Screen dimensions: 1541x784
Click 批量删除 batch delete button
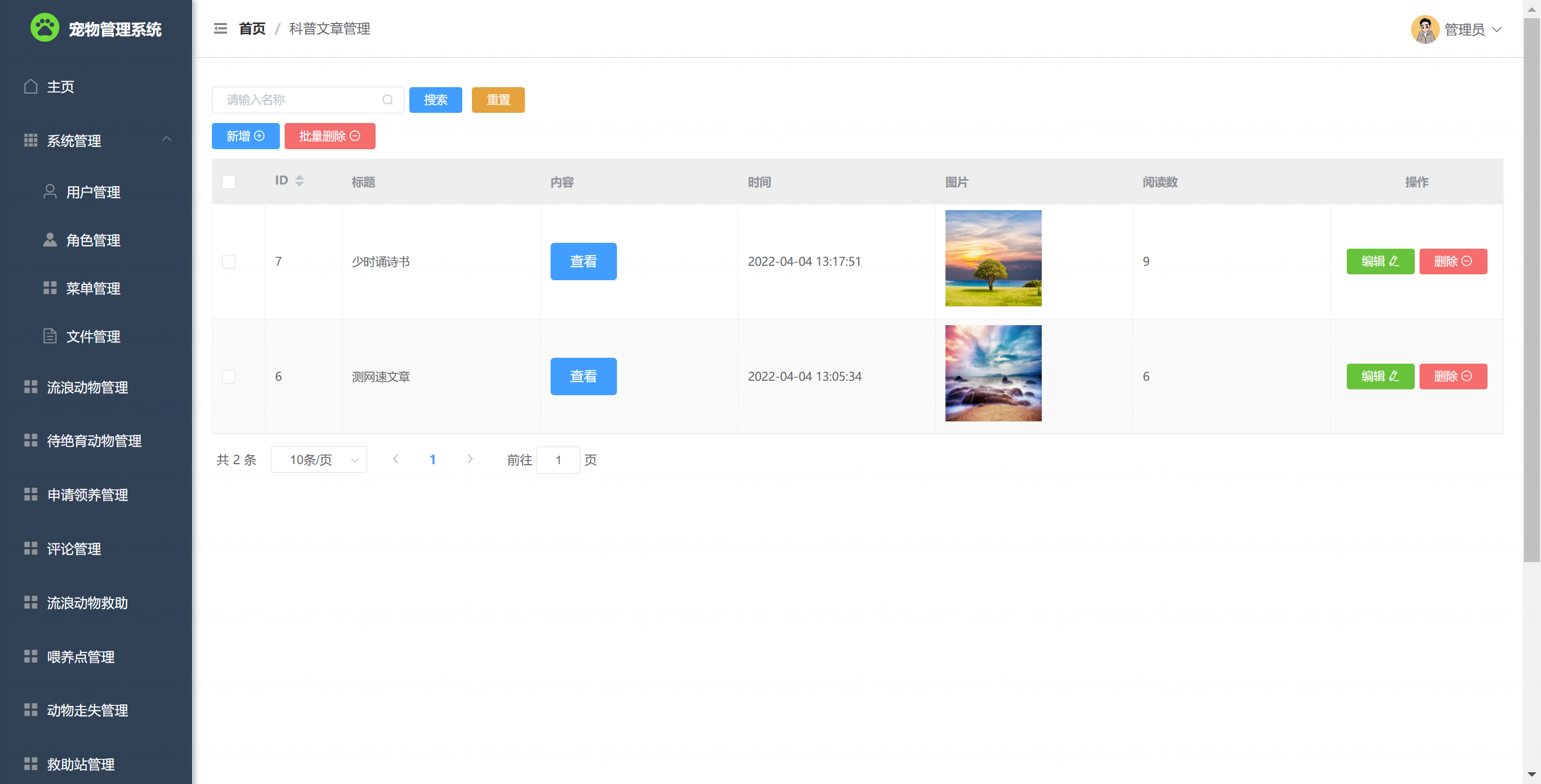(330, 136)
